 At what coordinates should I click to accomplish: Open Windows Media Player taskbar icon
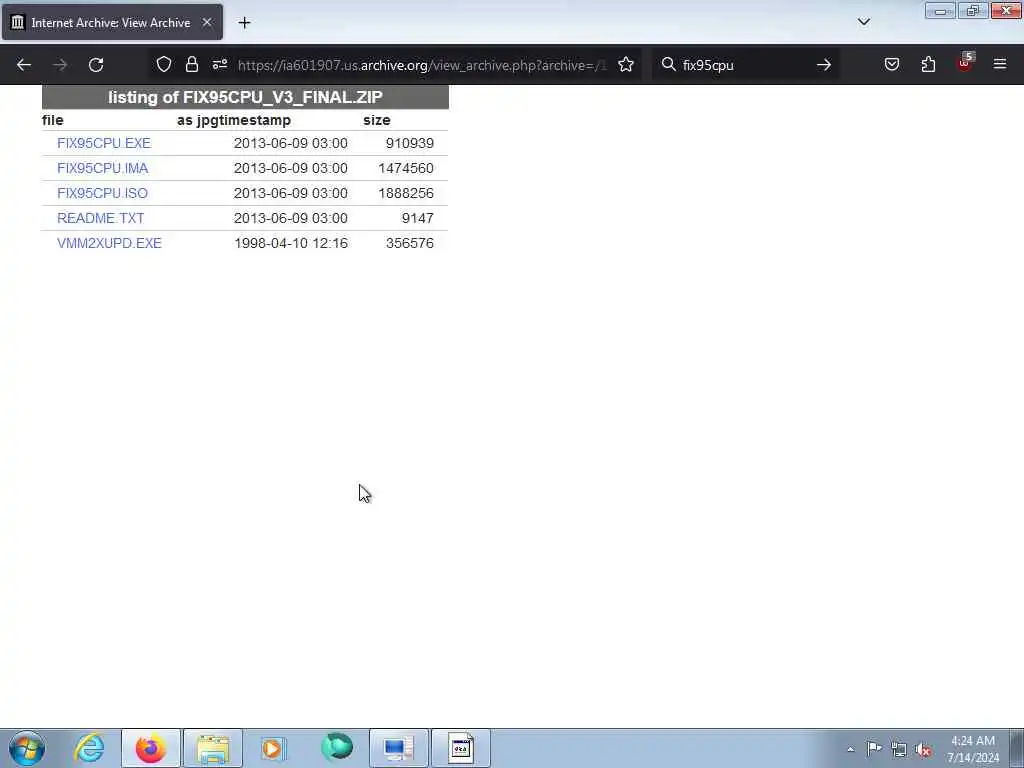point(273,748)
